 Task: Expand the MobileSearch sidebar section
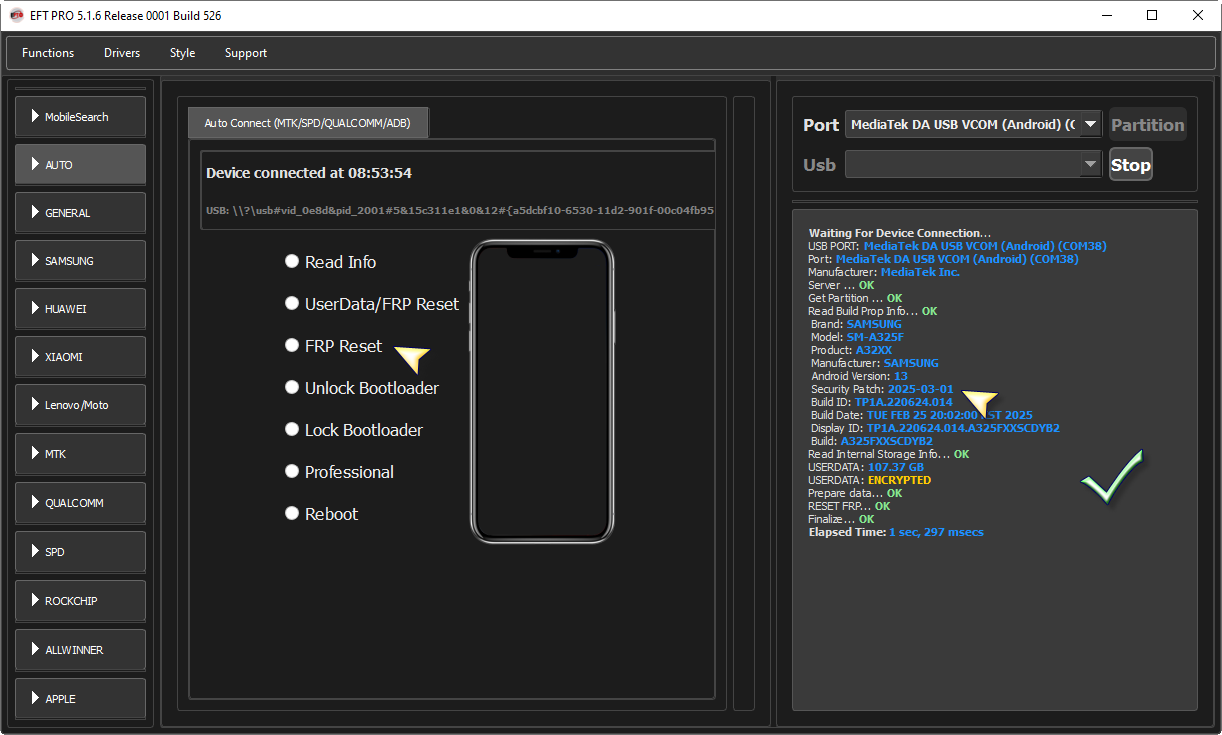(x=81, y=117)
